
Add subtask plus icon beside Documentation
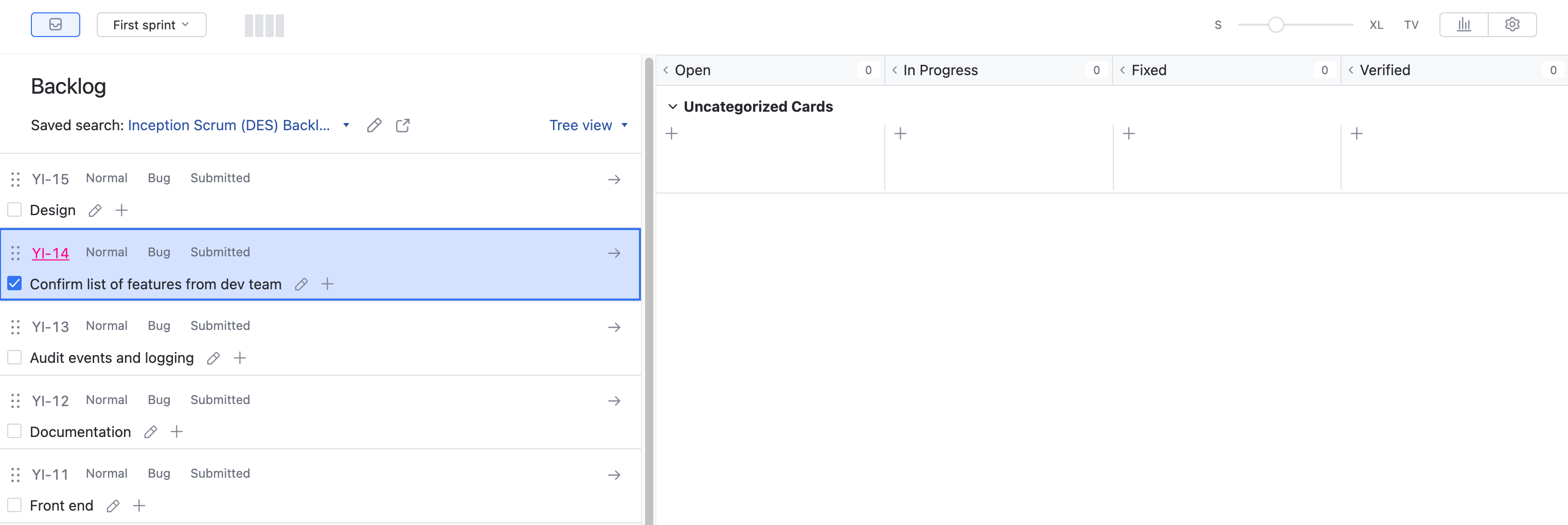coord(176,432)
